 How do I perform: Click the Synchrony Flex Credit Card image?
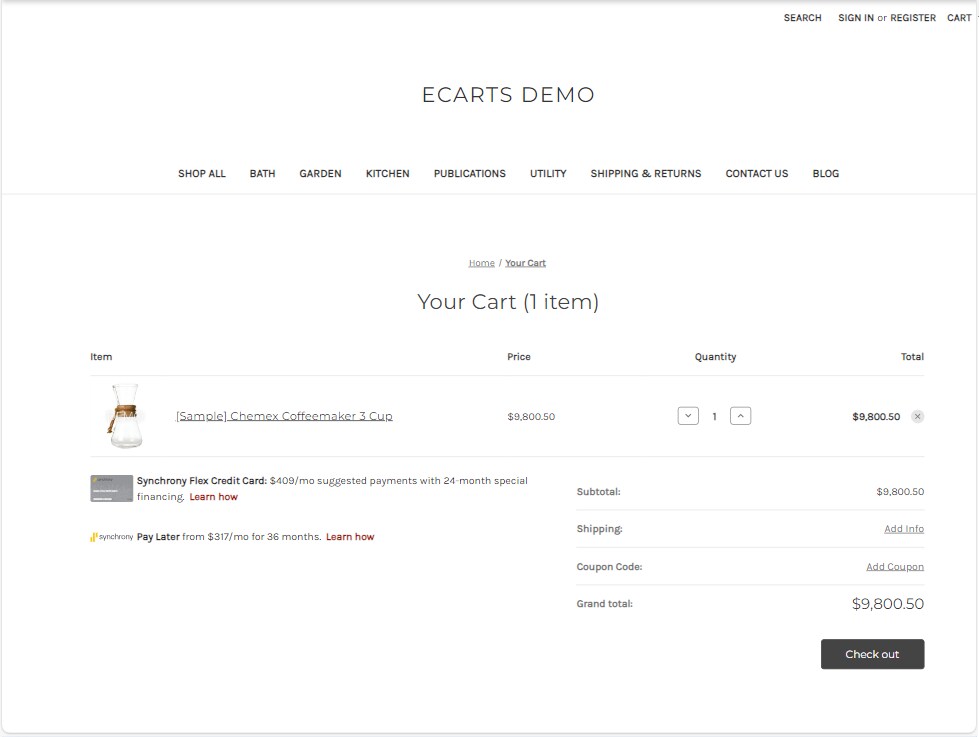click(110, 488)
